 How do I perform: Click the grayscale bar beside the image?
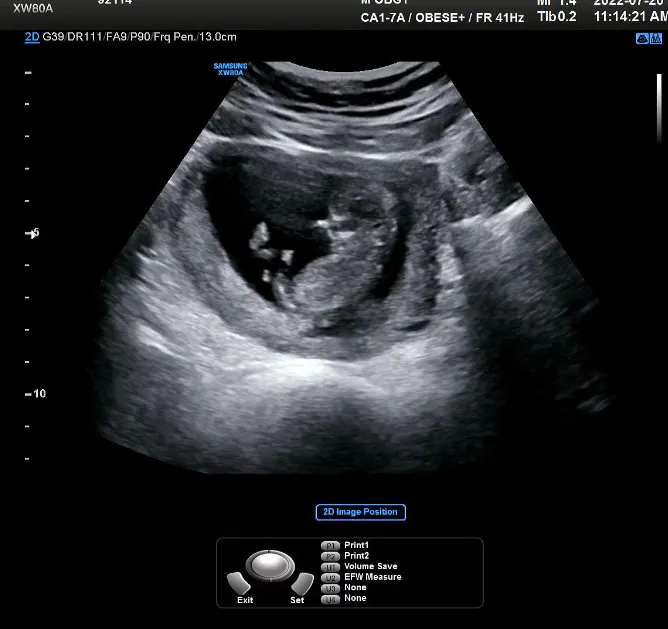click(x=659, y=109)
